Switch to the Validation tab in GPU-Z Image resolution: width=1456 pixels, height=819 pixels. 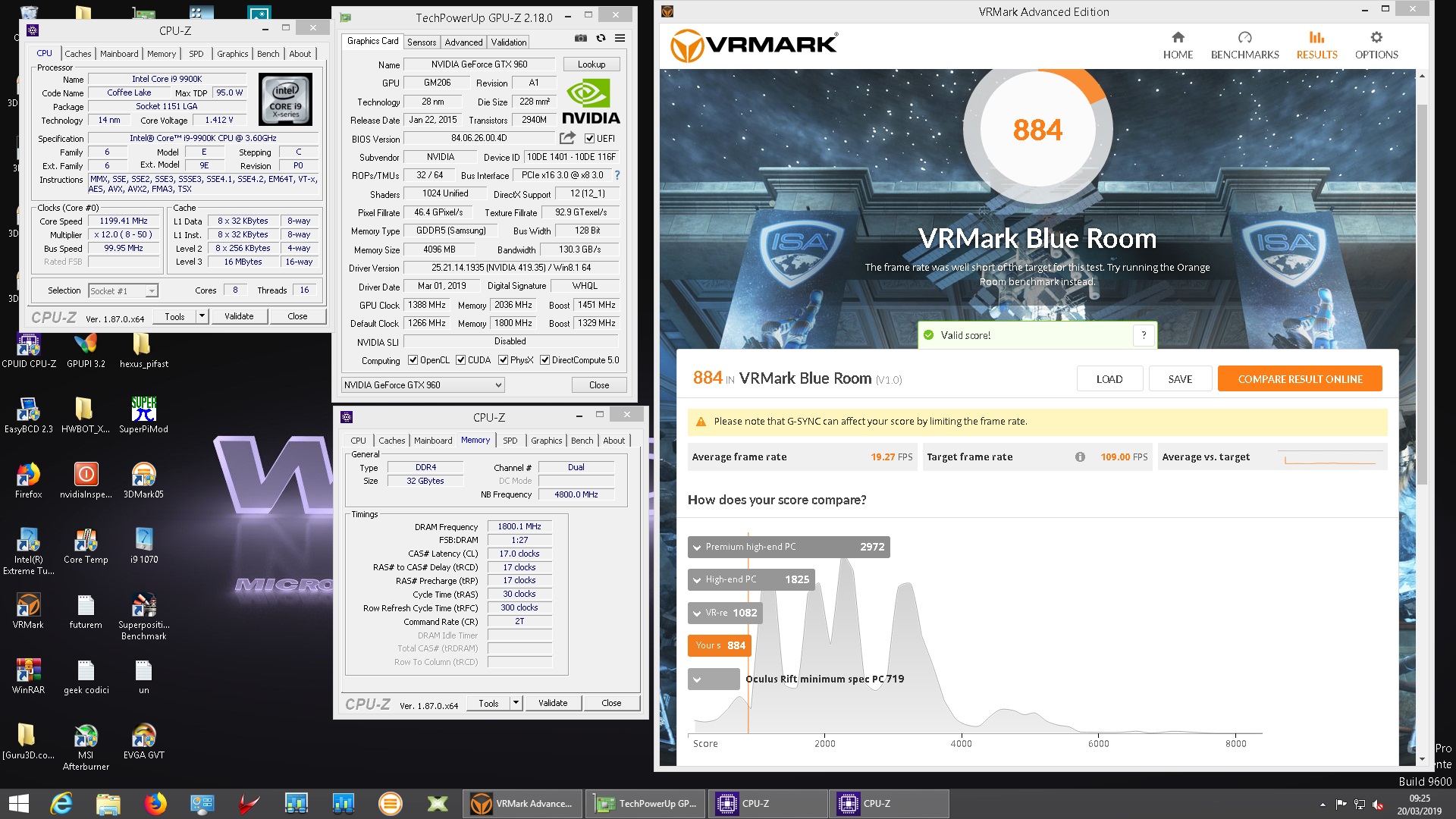point(508,42)
